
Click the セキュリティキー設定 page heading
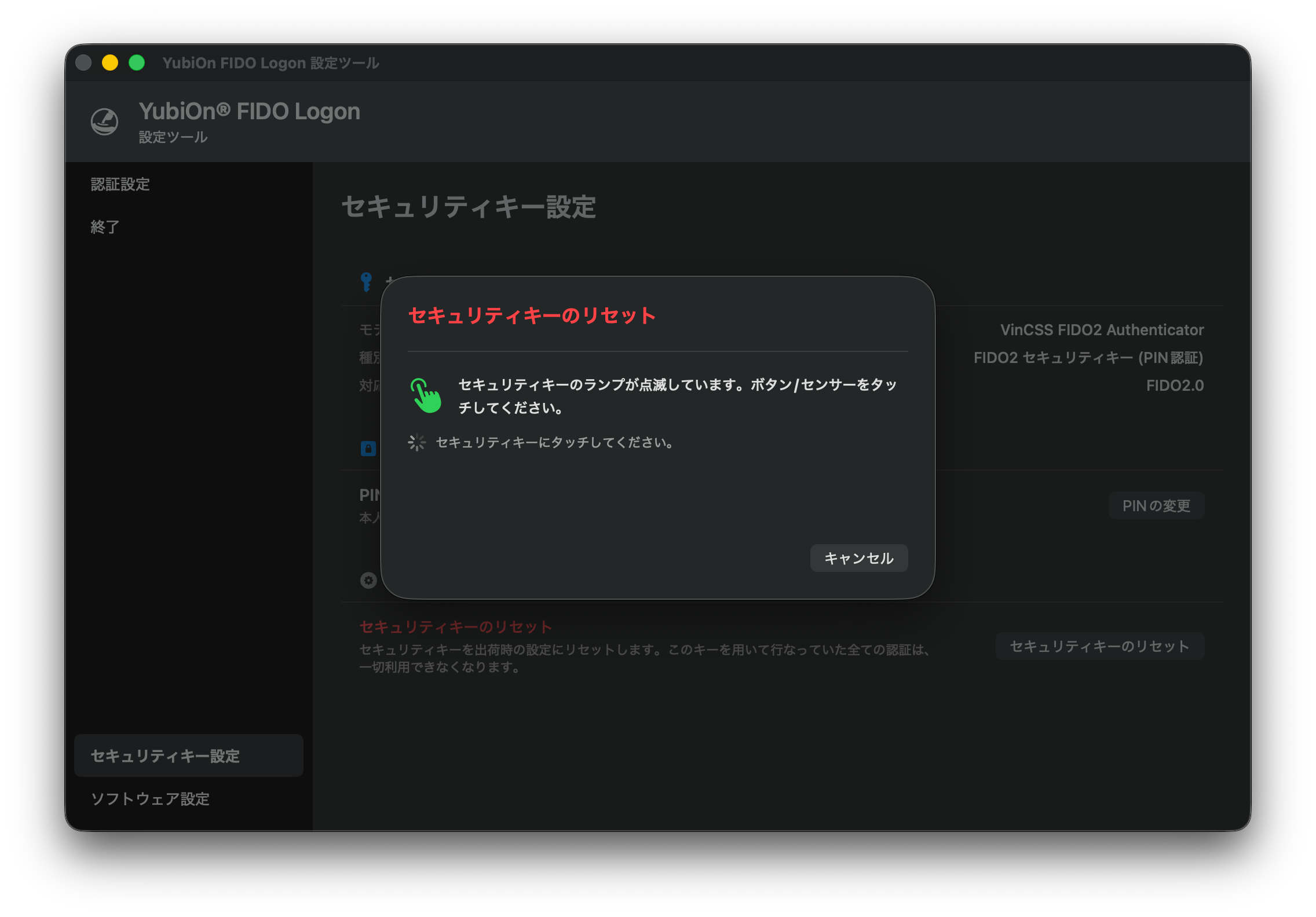[x=469, y=207]
